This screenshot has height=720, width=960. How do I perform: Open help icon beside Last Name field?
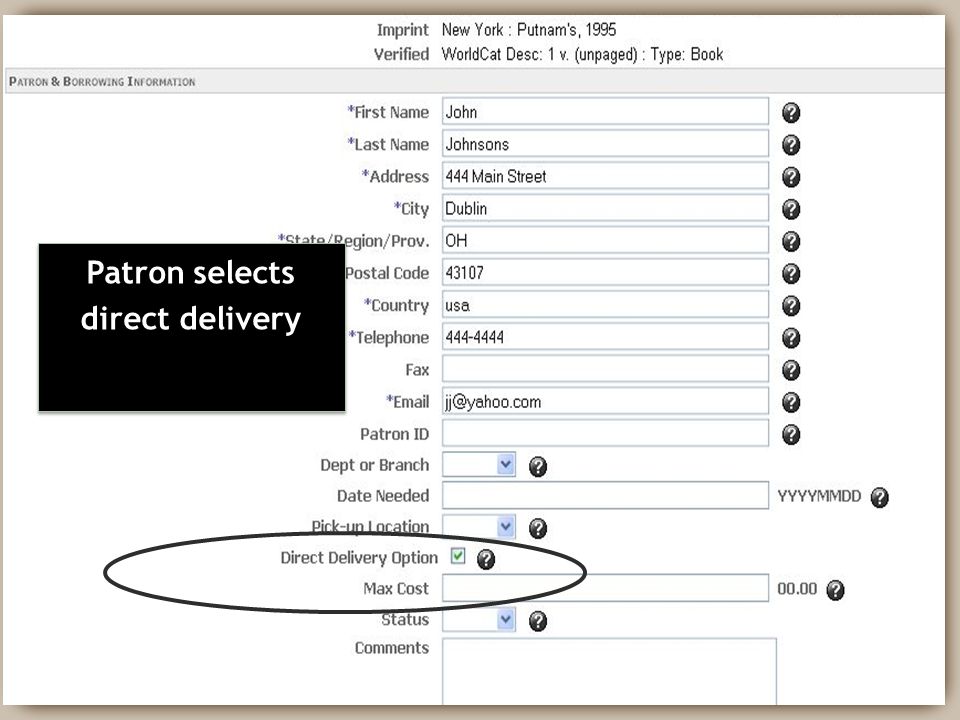click(791, 145)
